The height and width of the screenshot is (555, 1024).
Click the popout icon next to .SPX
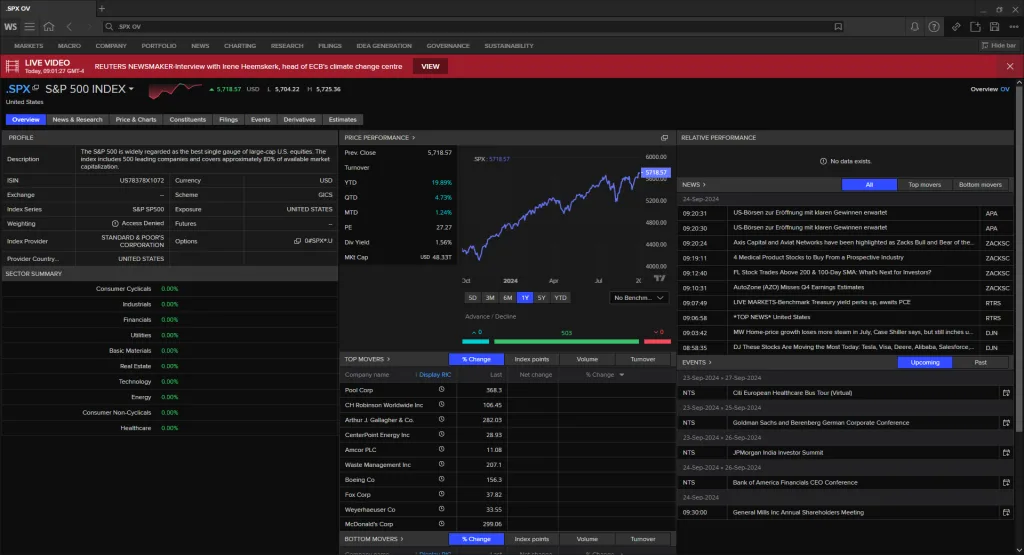tap(36, 87)
